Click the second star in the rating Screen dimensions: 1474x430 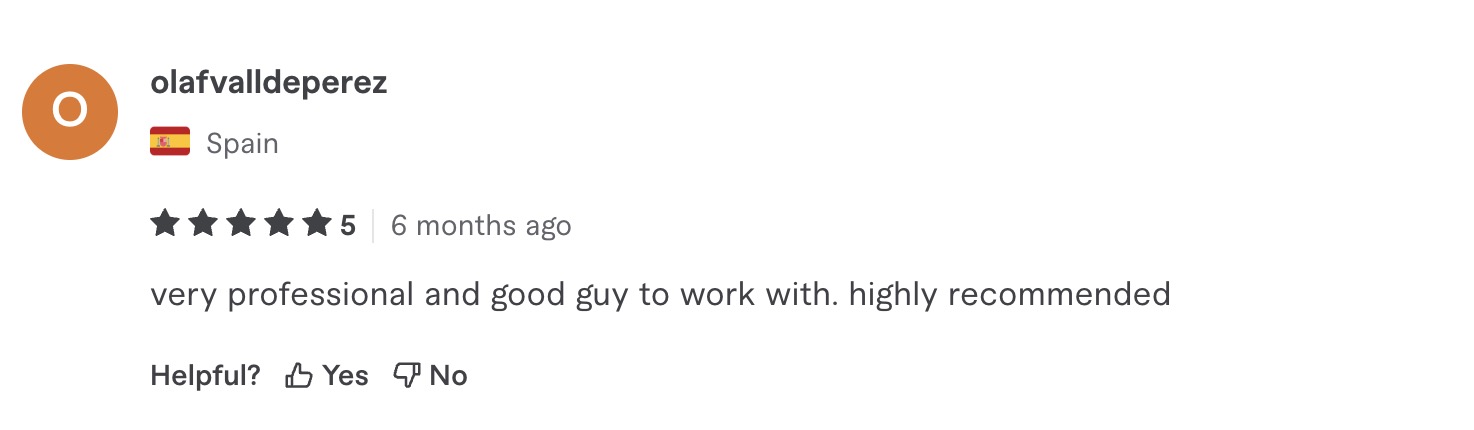[203, 224]
